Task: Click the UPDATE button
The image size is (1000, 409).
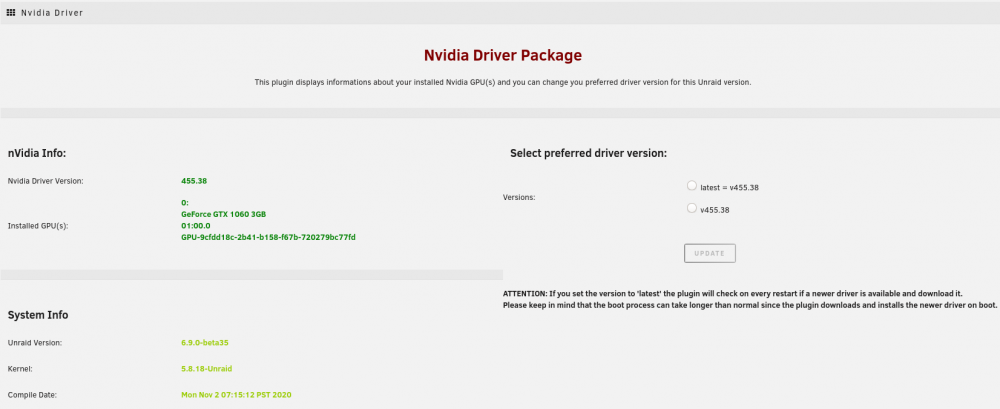Action: [x=710, y=253]
